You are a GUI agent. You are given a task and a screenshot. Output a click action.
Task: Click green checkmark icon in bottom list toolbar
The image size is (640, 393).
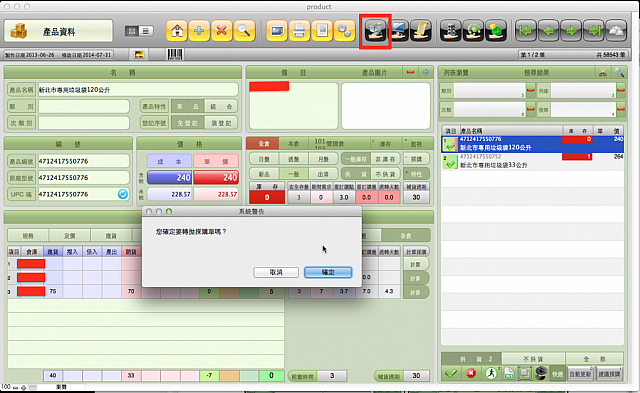pos(451,373)
